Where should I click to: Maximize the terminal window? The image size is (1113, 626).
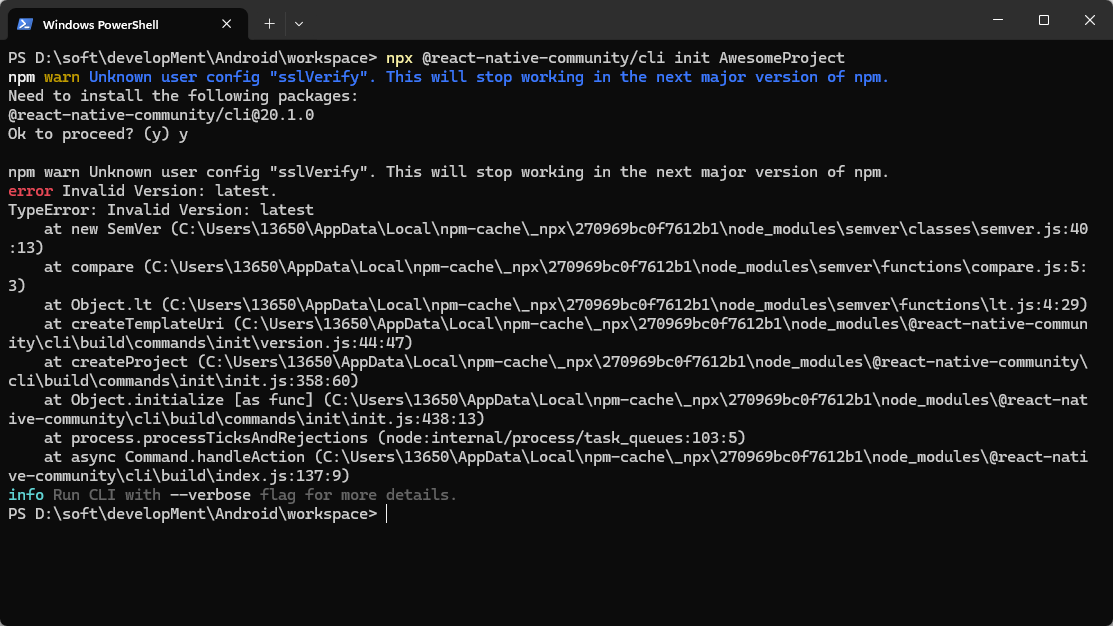point(1043,20)
